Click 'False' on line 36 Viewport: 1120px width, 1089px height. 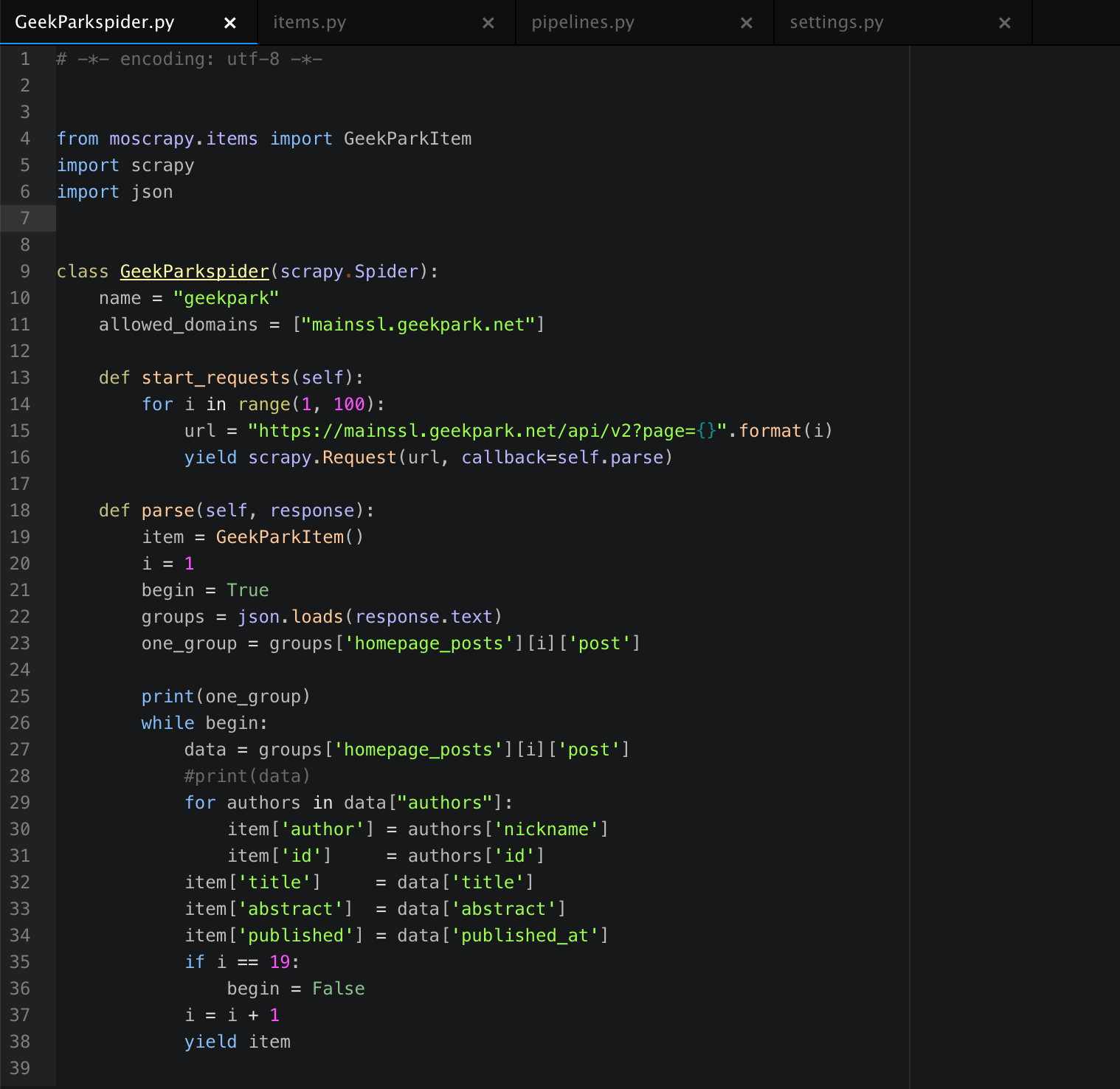[x=338, y=989]
